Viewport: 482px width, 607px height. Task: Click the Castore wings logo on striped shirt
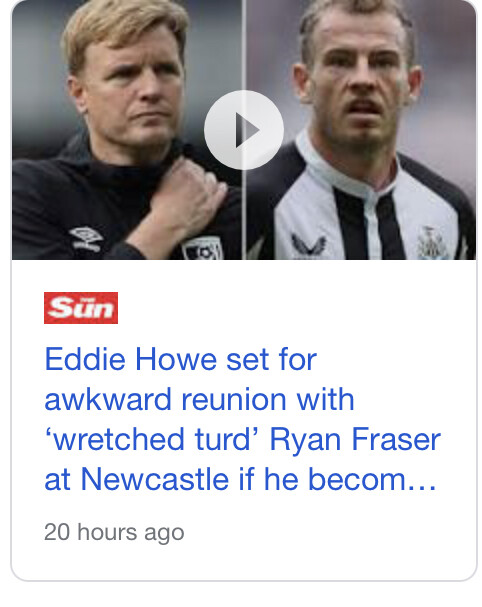(308, 245)
